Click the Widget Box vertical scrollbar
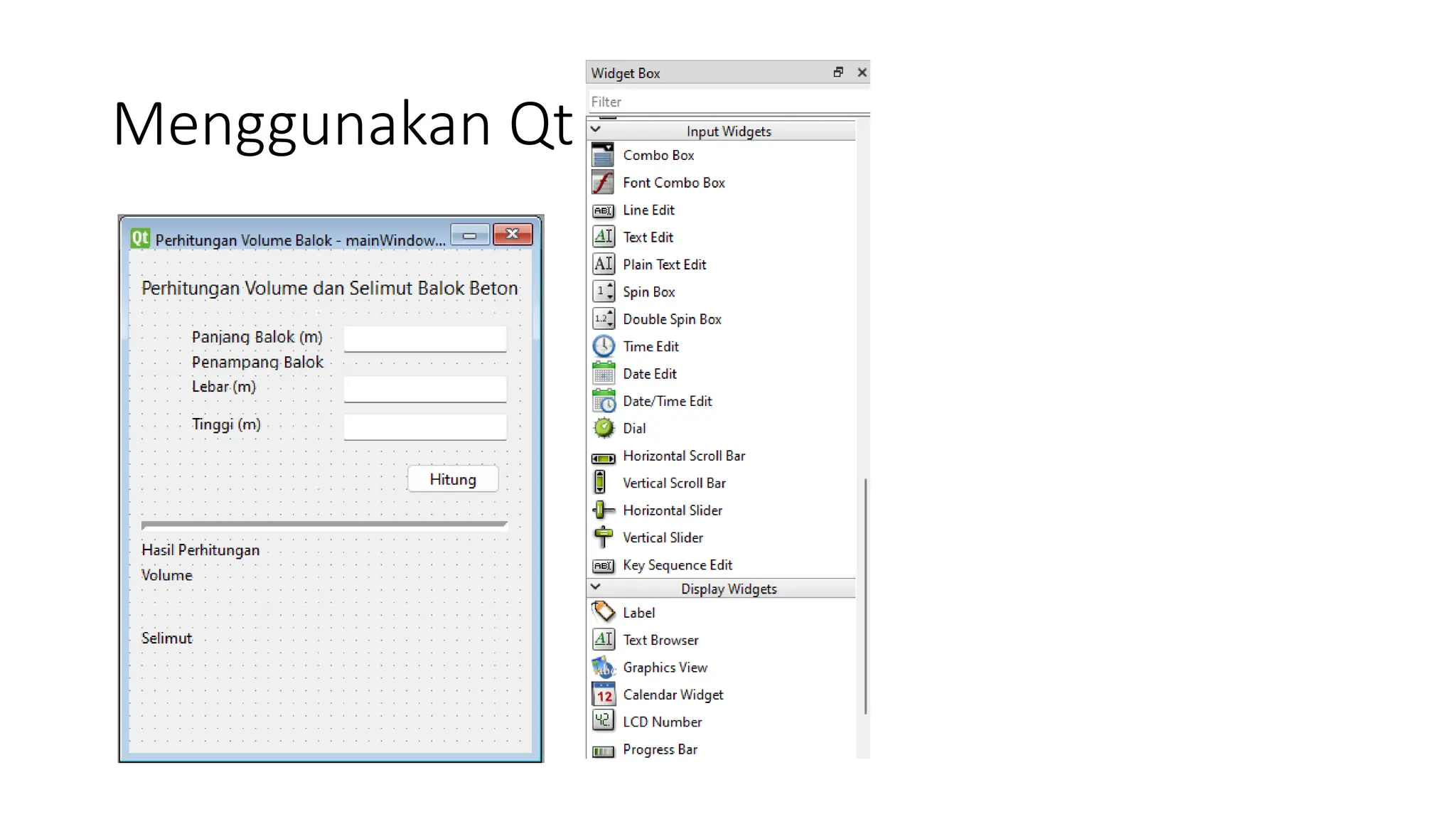The image size is (1456, 819). pos(864,596)
